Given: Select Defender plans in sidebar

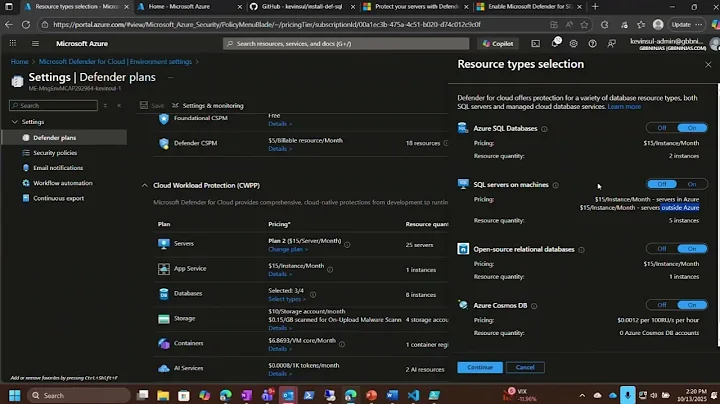Looking at the screenshot, I should [65, 138].
